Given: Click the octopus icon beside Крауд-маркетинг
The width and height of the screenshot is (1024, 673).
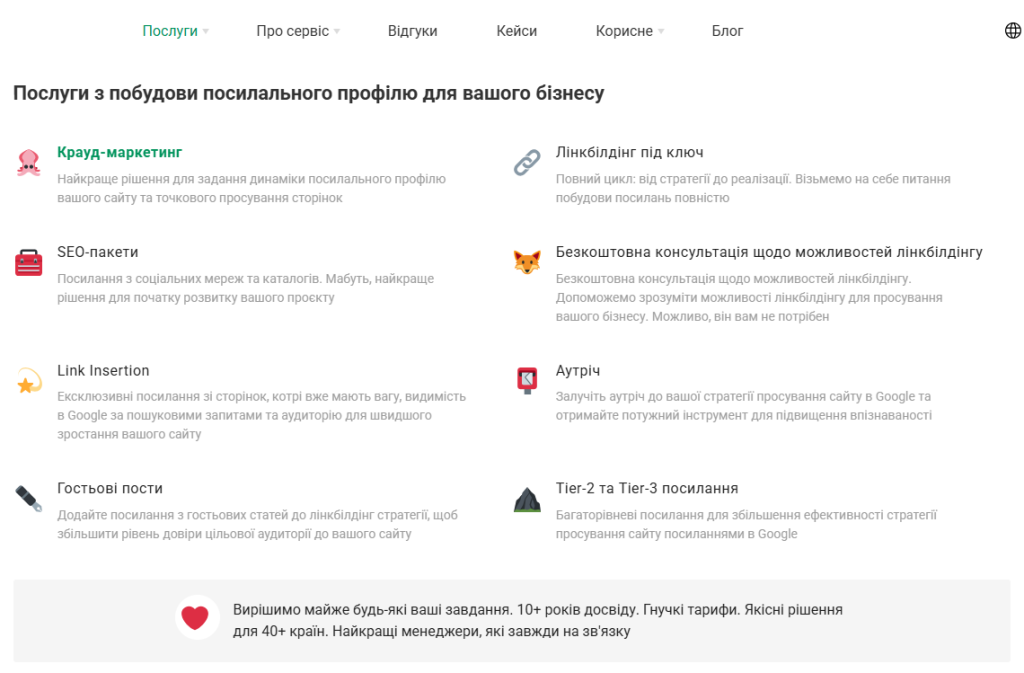Looking at the screenshot, I should 28,162.
